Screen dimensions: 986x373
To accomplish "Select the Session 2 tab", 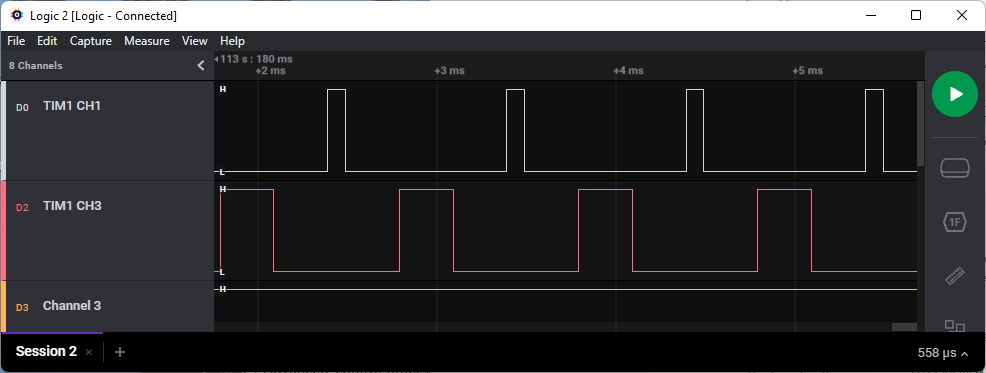I will (46, 352).
